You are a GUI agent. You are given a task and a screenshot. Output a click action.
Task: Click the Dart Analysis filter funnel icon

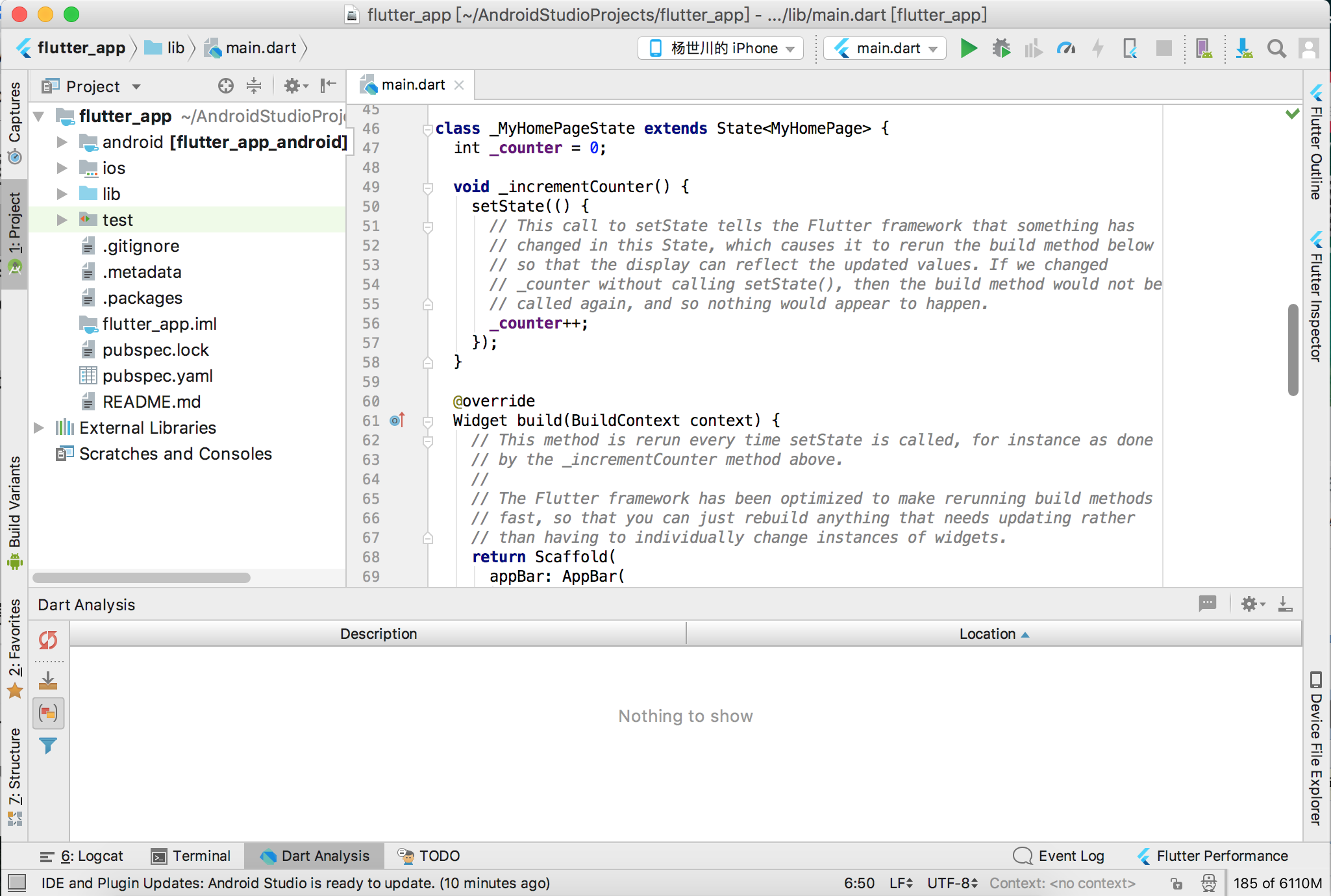48,745
